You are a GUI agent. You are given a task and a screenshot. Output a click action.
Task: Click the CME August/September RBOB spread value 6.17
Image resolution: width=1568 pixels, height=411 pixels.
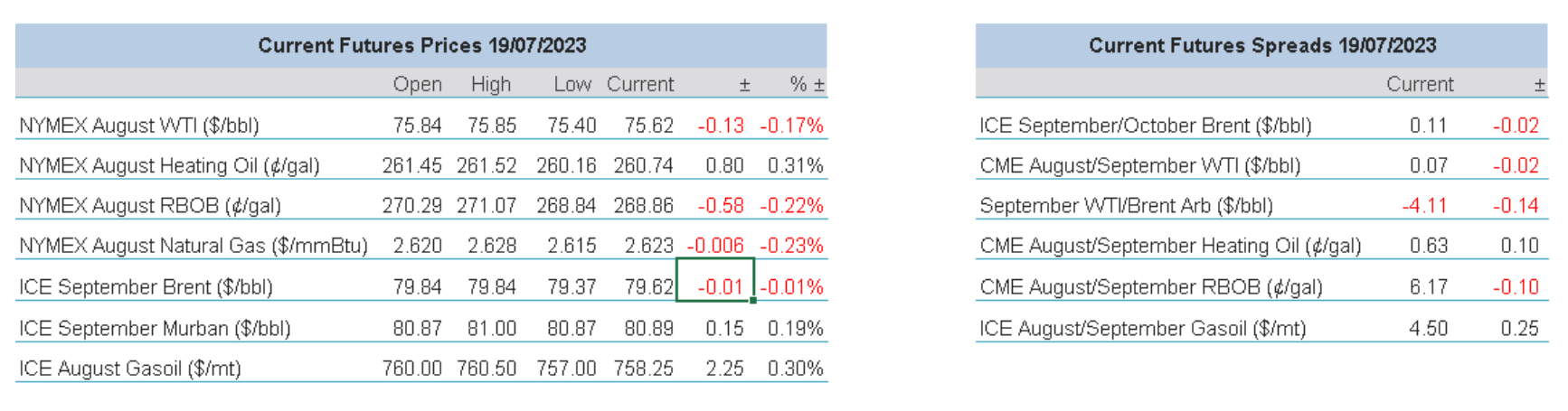(x=1428, y=287)
